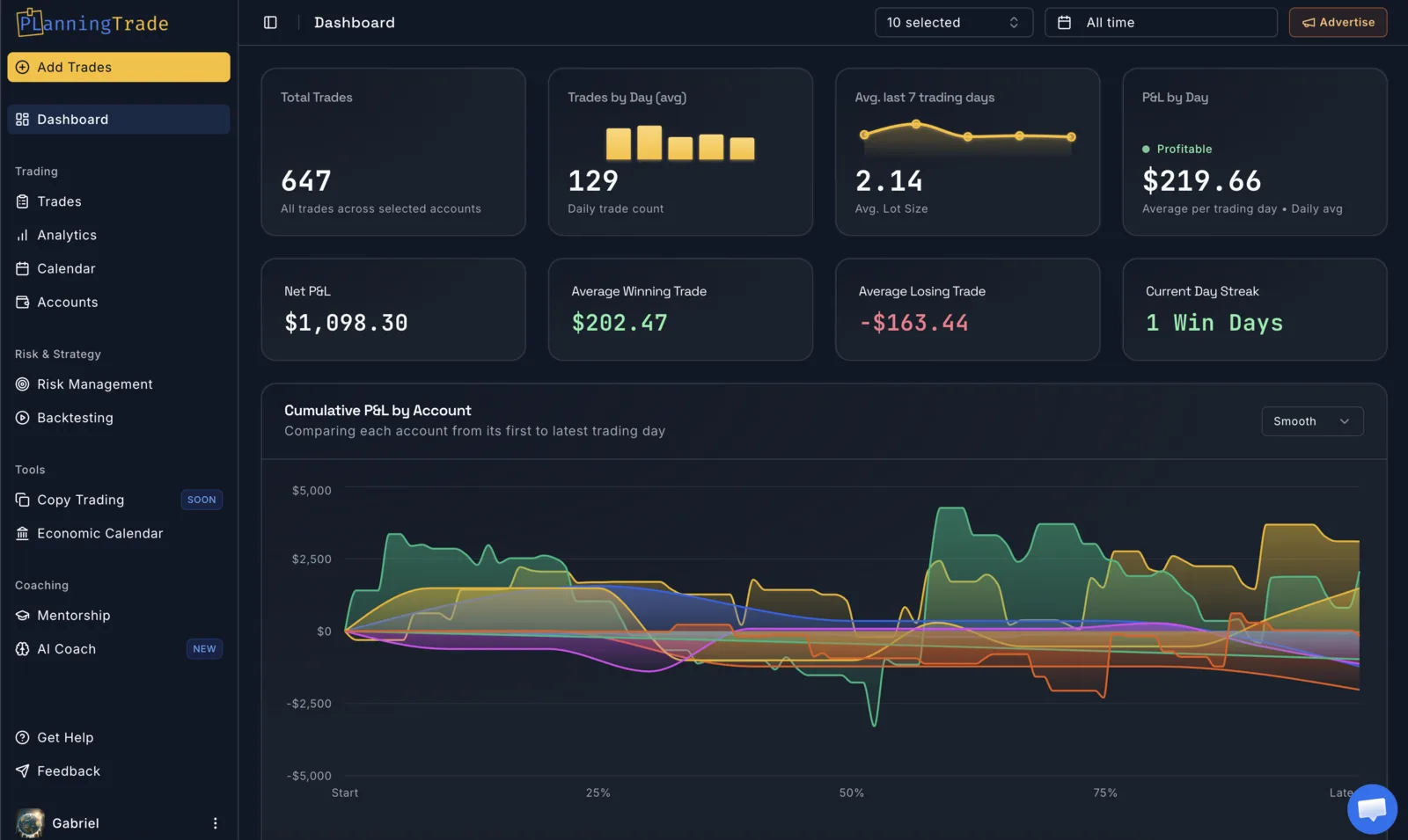The height and width of the screenshot is (840, 1408).
Task: Click the calendar icon in date filter
Action: tap(1064, 22)
